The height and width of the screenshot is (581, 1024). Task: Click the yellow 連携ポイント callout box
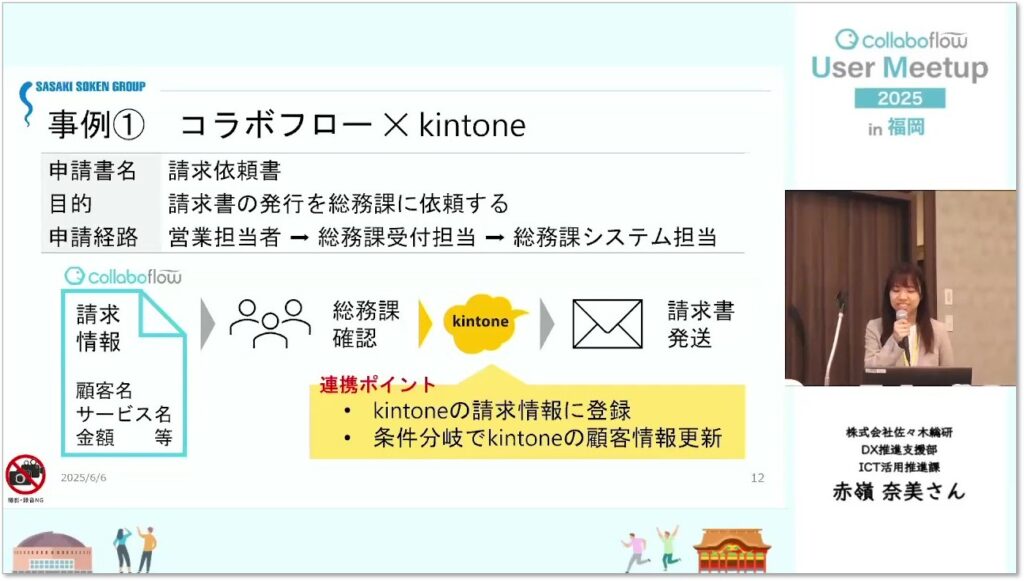coord(527,416)
